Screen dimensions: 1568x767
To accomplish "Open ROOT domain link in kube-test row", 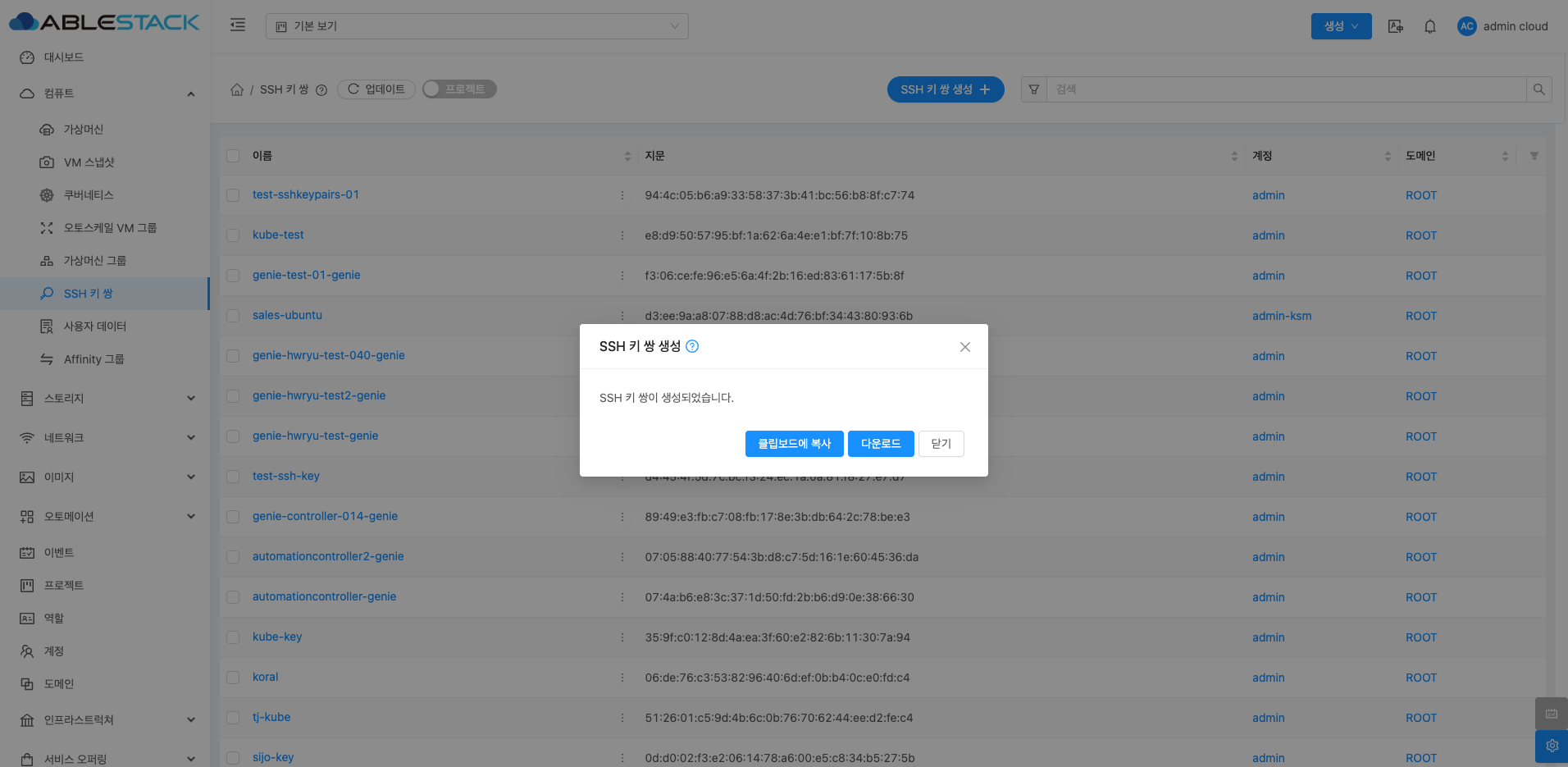I will pos(1421,235).
